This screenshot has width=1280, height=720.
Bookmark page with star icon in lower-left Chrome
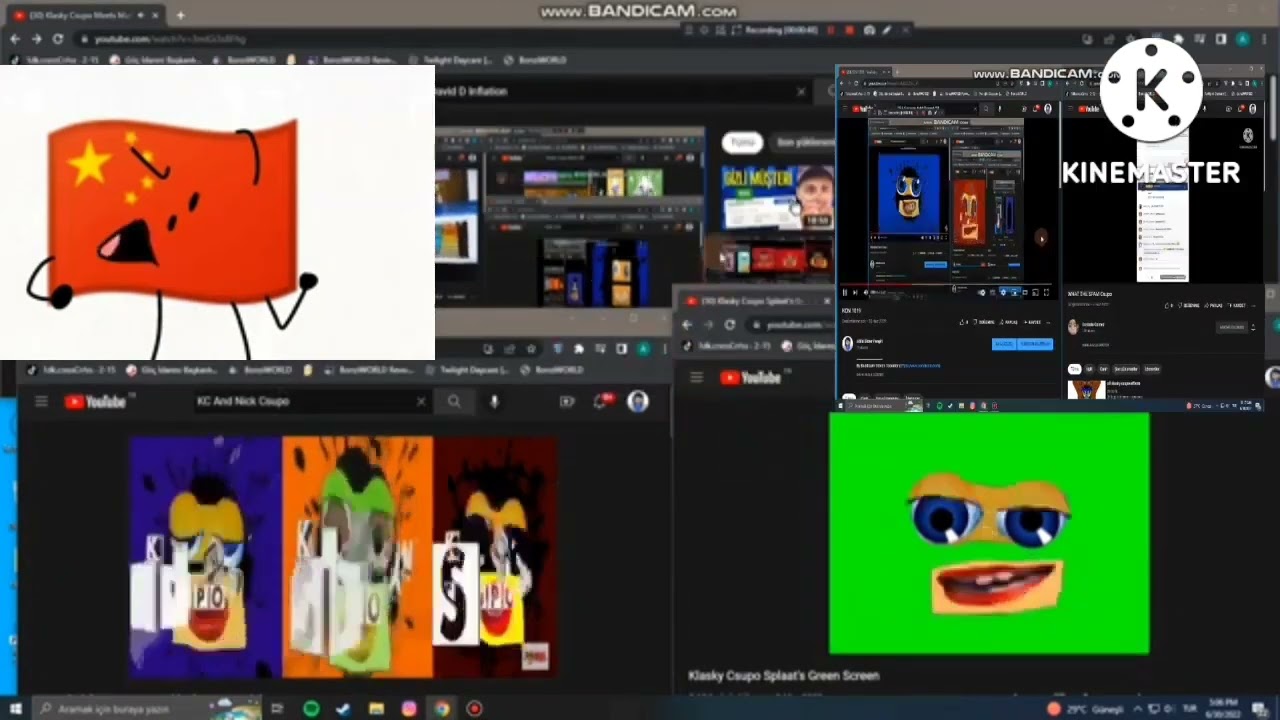531,348
